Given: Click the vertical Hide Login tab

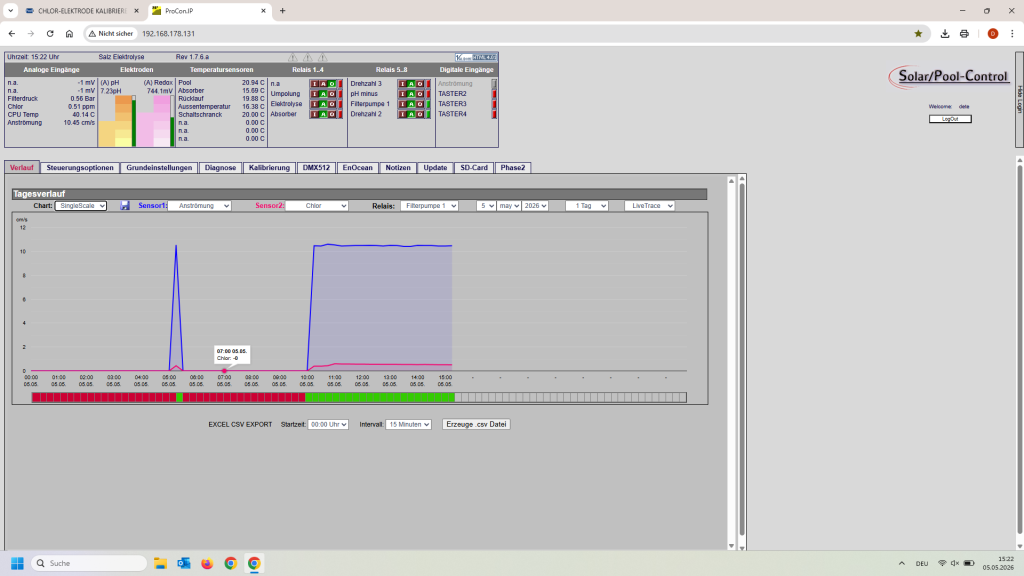Looking at the screenshot, I should [x=1019, y=99].
